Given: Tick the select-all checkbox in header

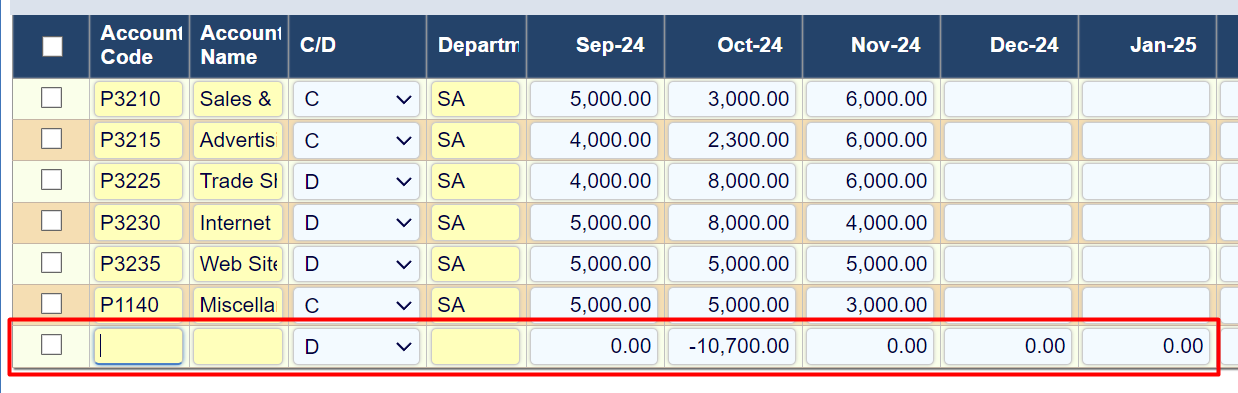Looking at the screenshot, I should [52, 46].
